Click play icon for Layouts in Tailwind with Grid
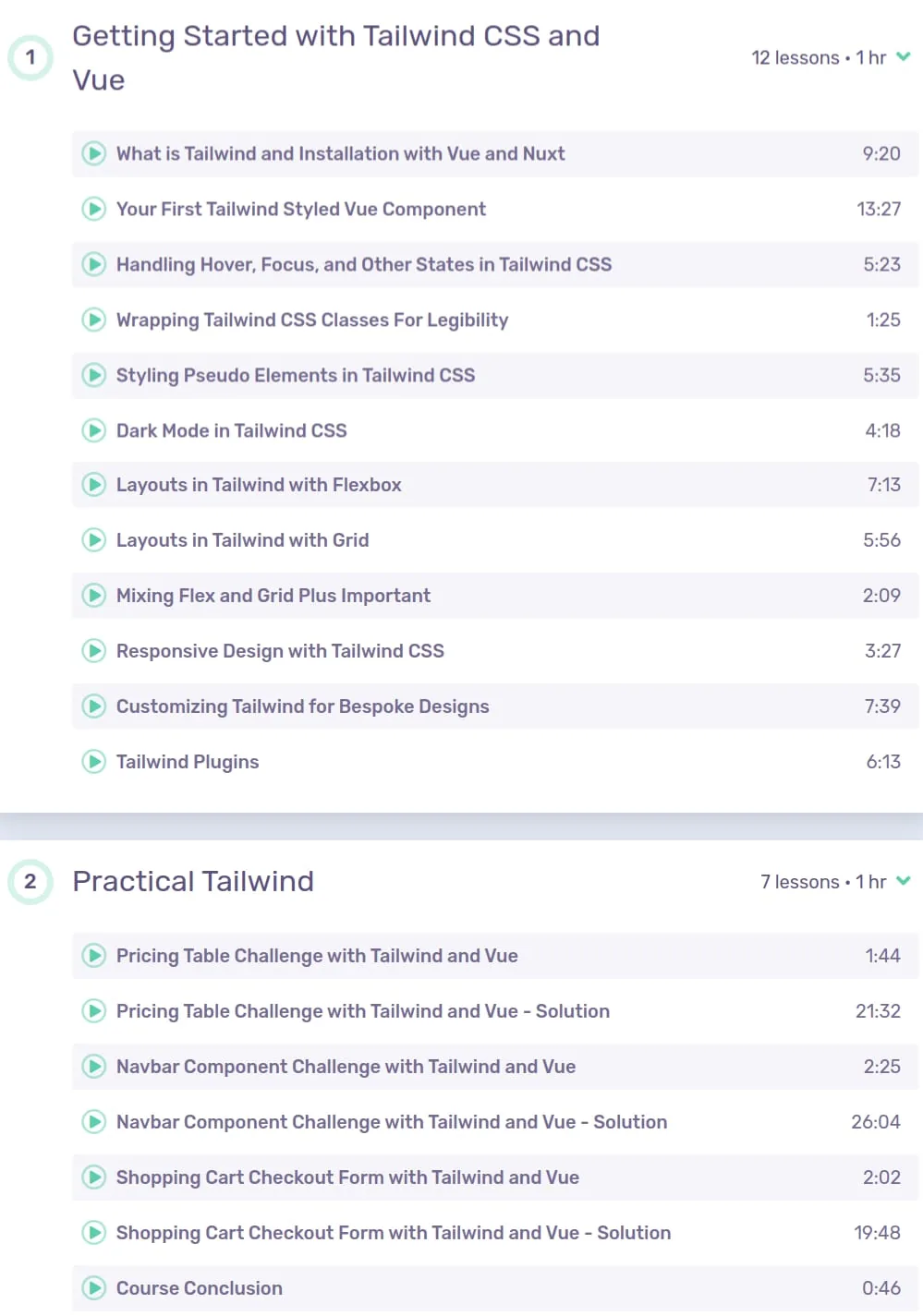Image resolution: width=923 pixels, height=1316 pixels. point(94,540)
